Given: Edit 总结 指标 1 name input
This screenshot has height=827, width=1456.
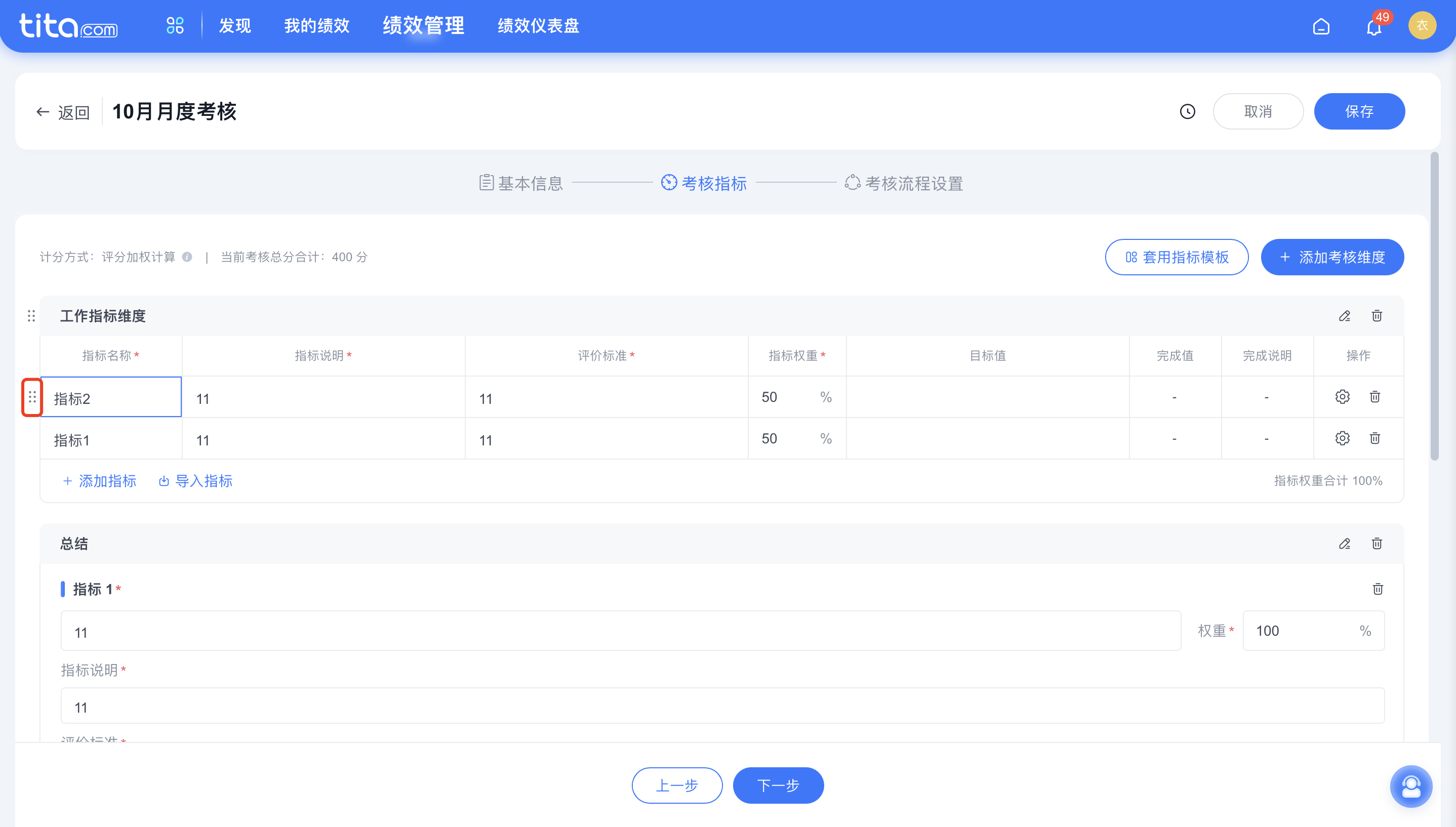Looking at the screenshot, I should [620, 631].
